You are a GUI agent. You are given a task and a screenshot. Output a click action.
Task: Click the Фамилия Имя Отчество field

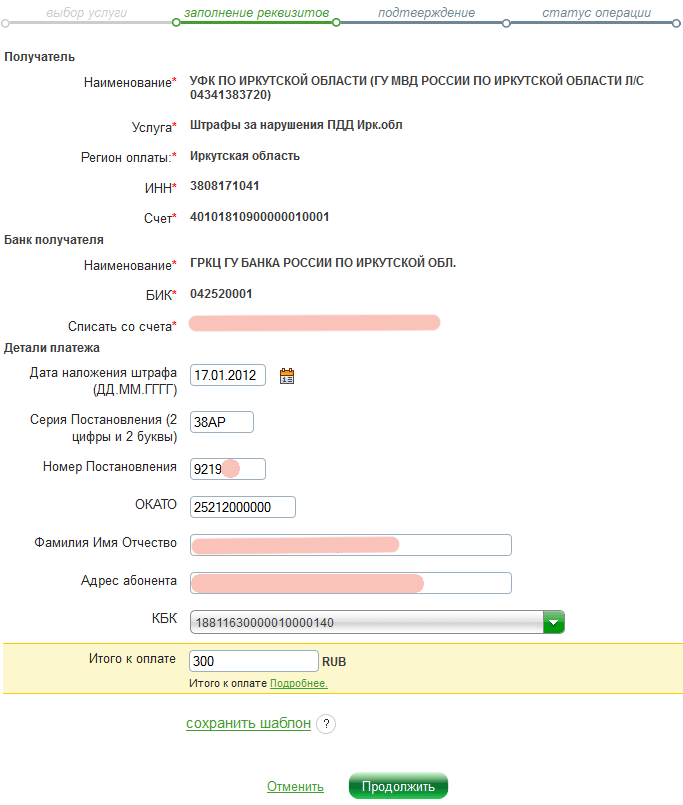[350, 544]
